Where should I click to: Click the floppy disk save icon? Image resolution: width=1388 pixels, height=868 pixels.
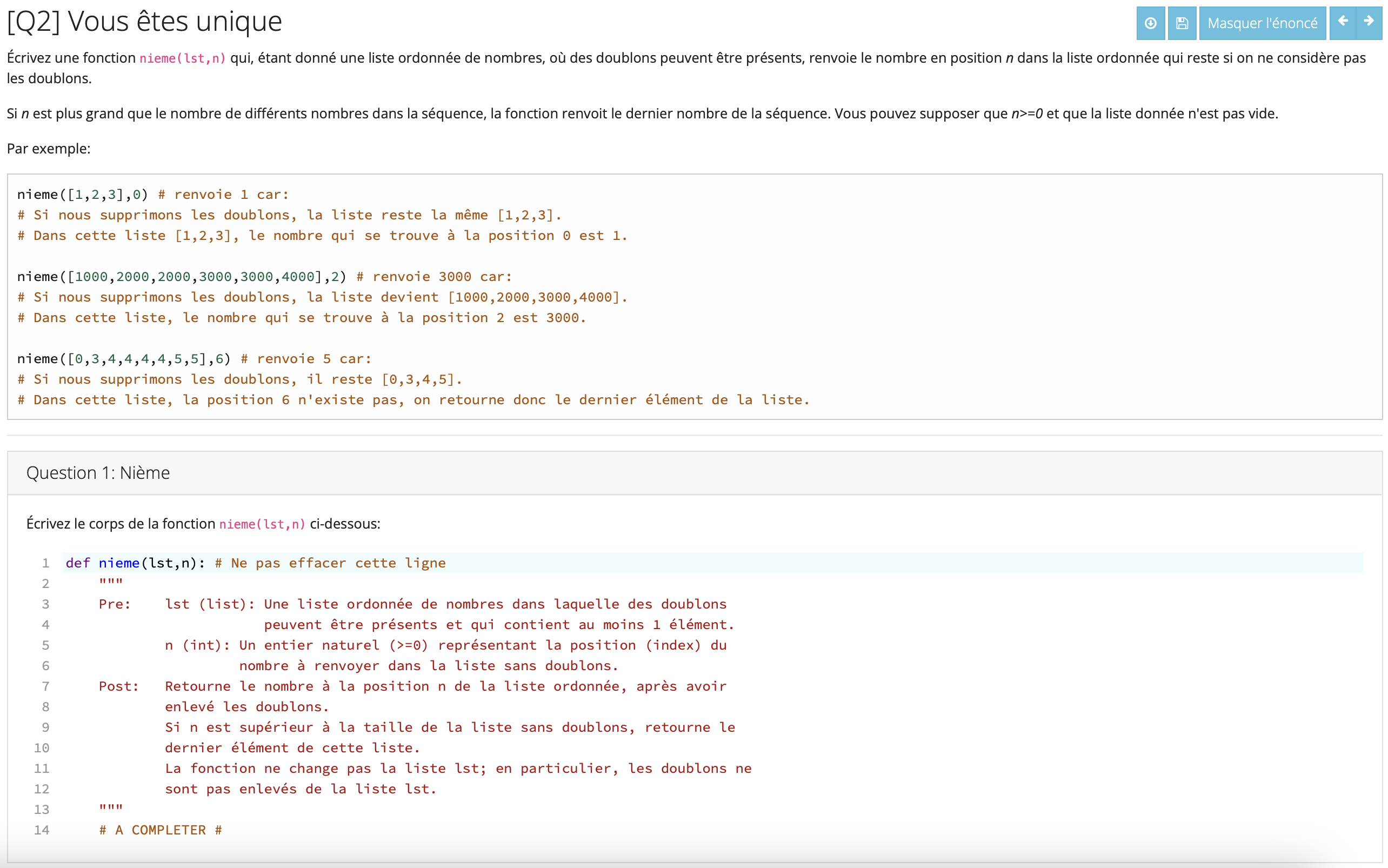tap(1182, 23)
